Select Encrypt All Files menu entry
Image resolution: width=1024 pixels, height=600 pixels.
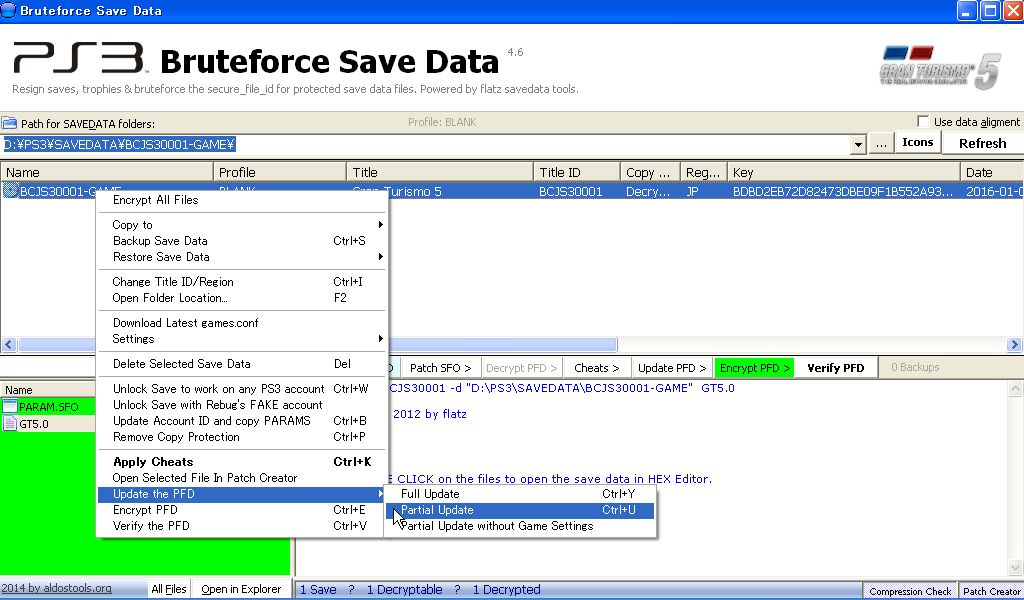[242, 200]
